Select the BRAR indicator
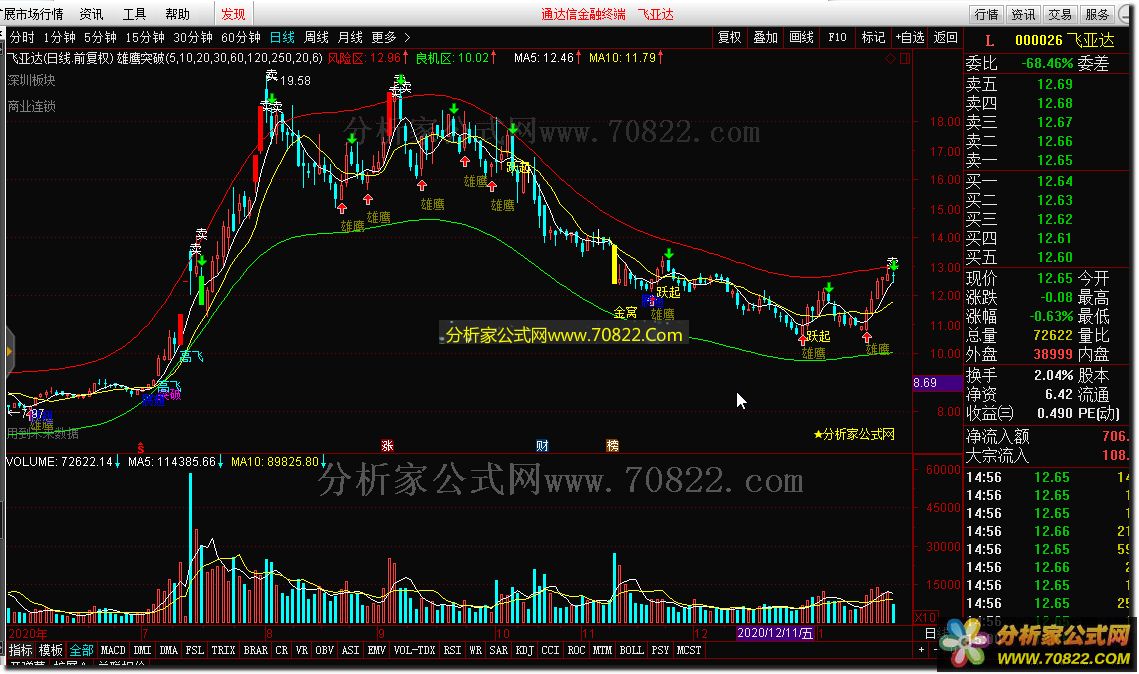The image size is (1139, 674). (x=255, y=650)
